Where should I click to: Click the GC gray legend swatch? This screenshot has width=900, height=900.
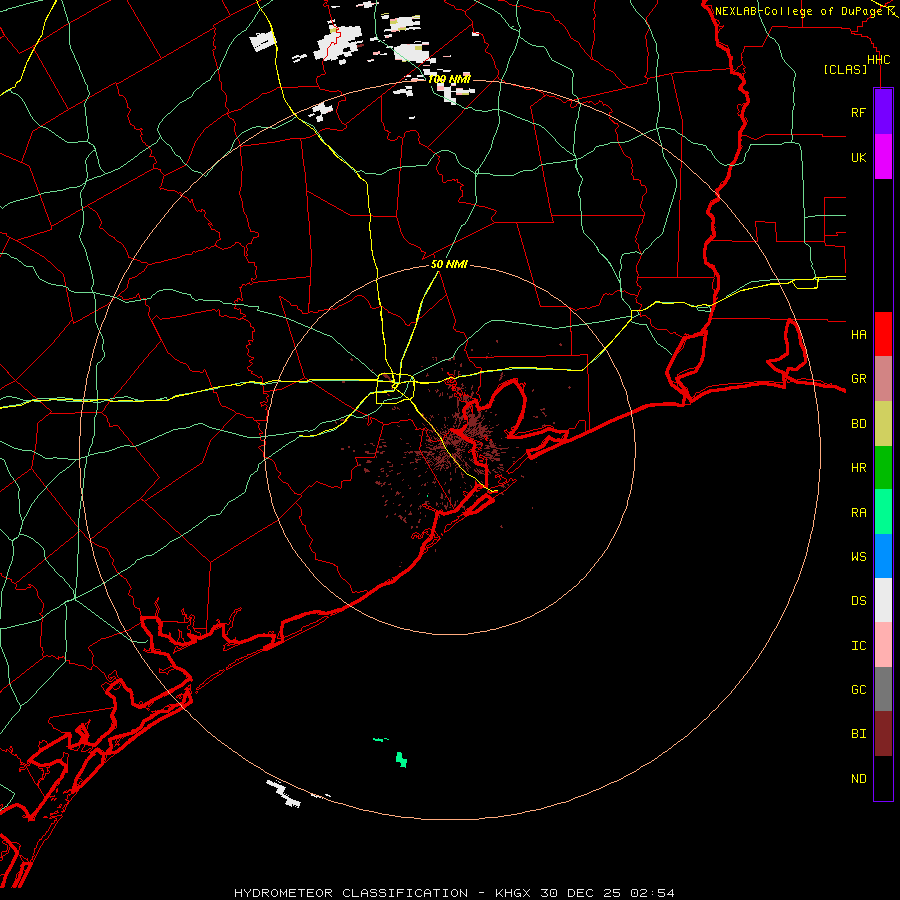(x=883, y=689)
